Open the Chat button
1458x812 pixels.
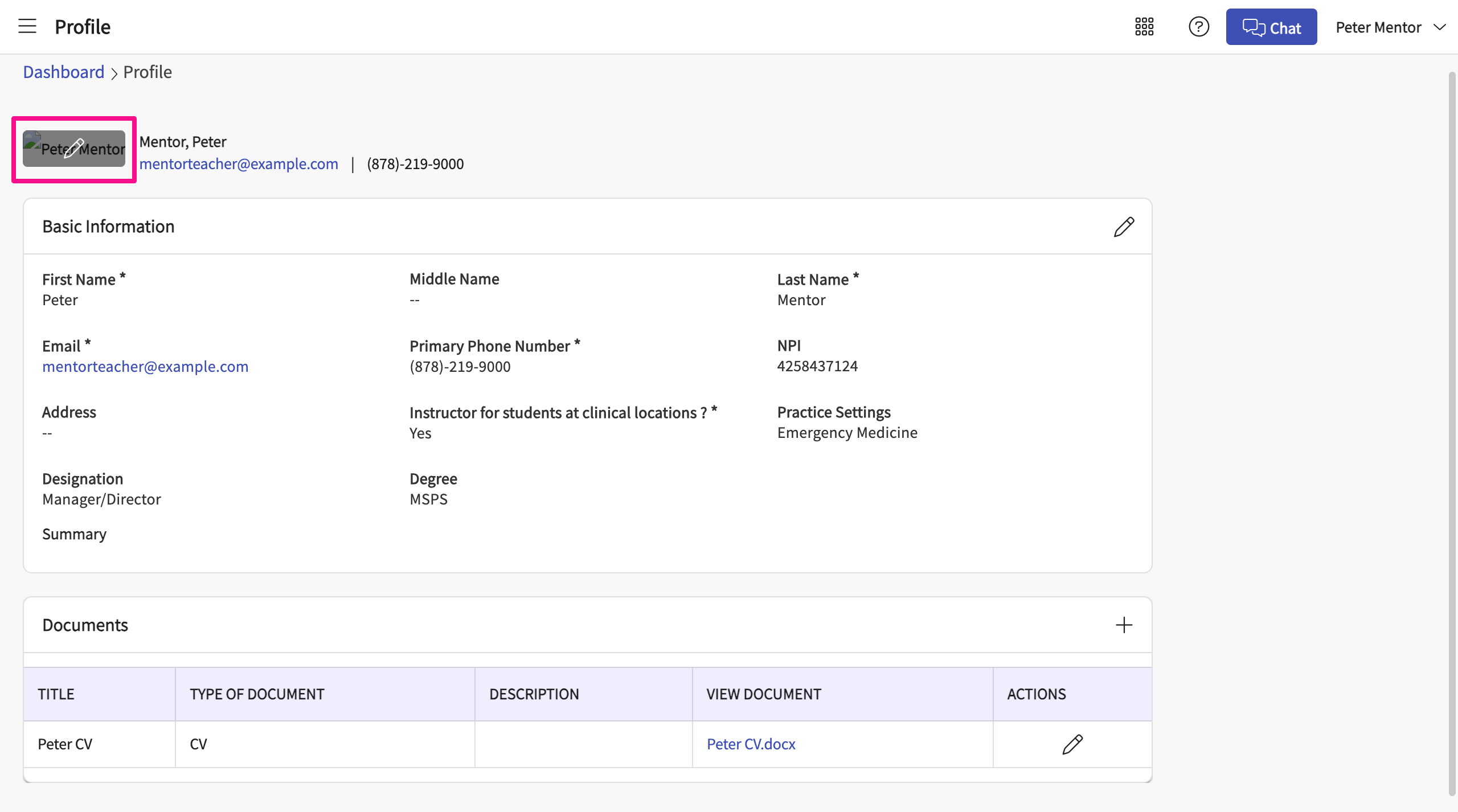pos(1271,27)
